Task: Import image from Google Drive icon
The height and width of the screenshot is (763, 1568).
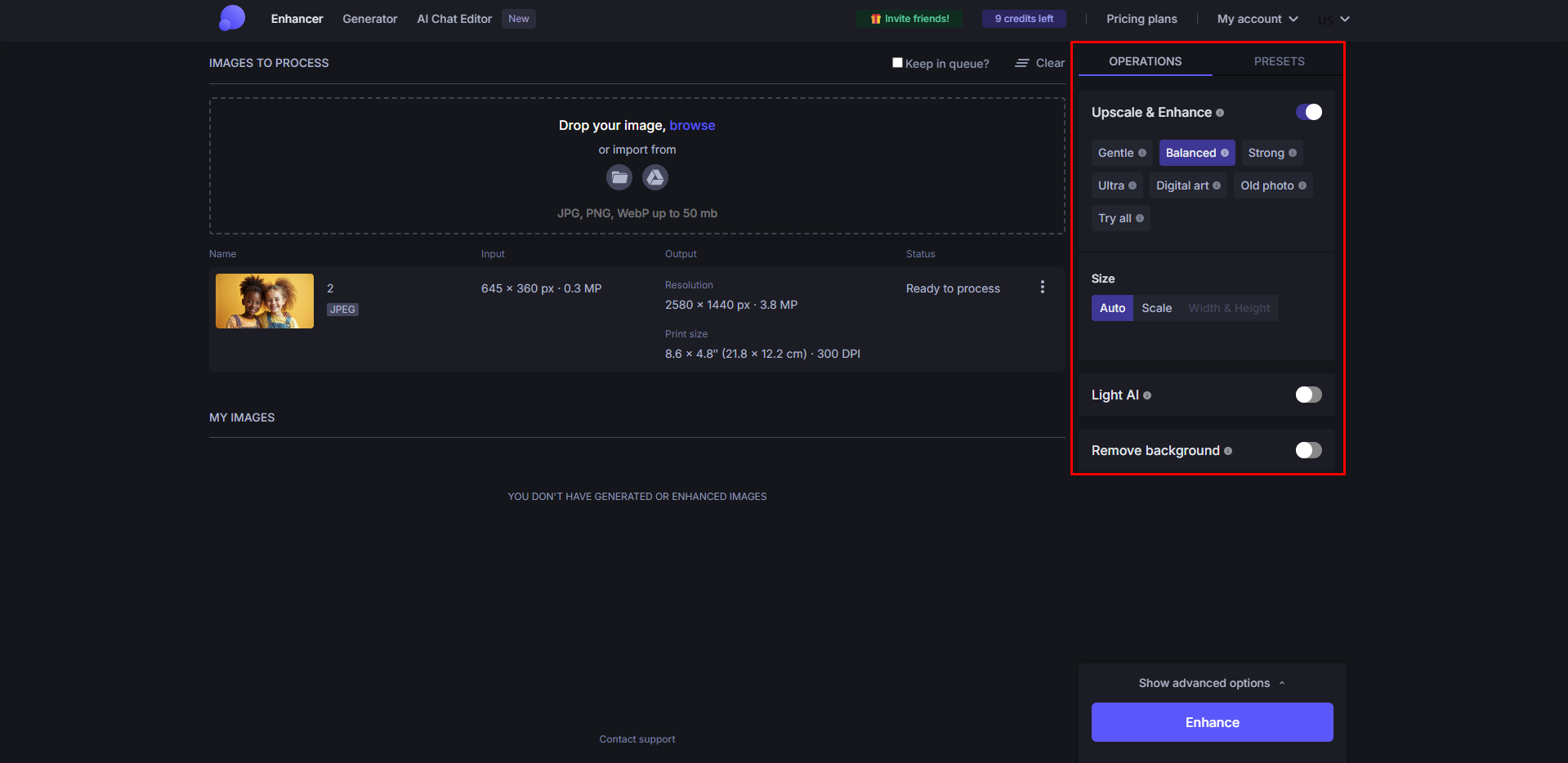Action: coord(655,177)
